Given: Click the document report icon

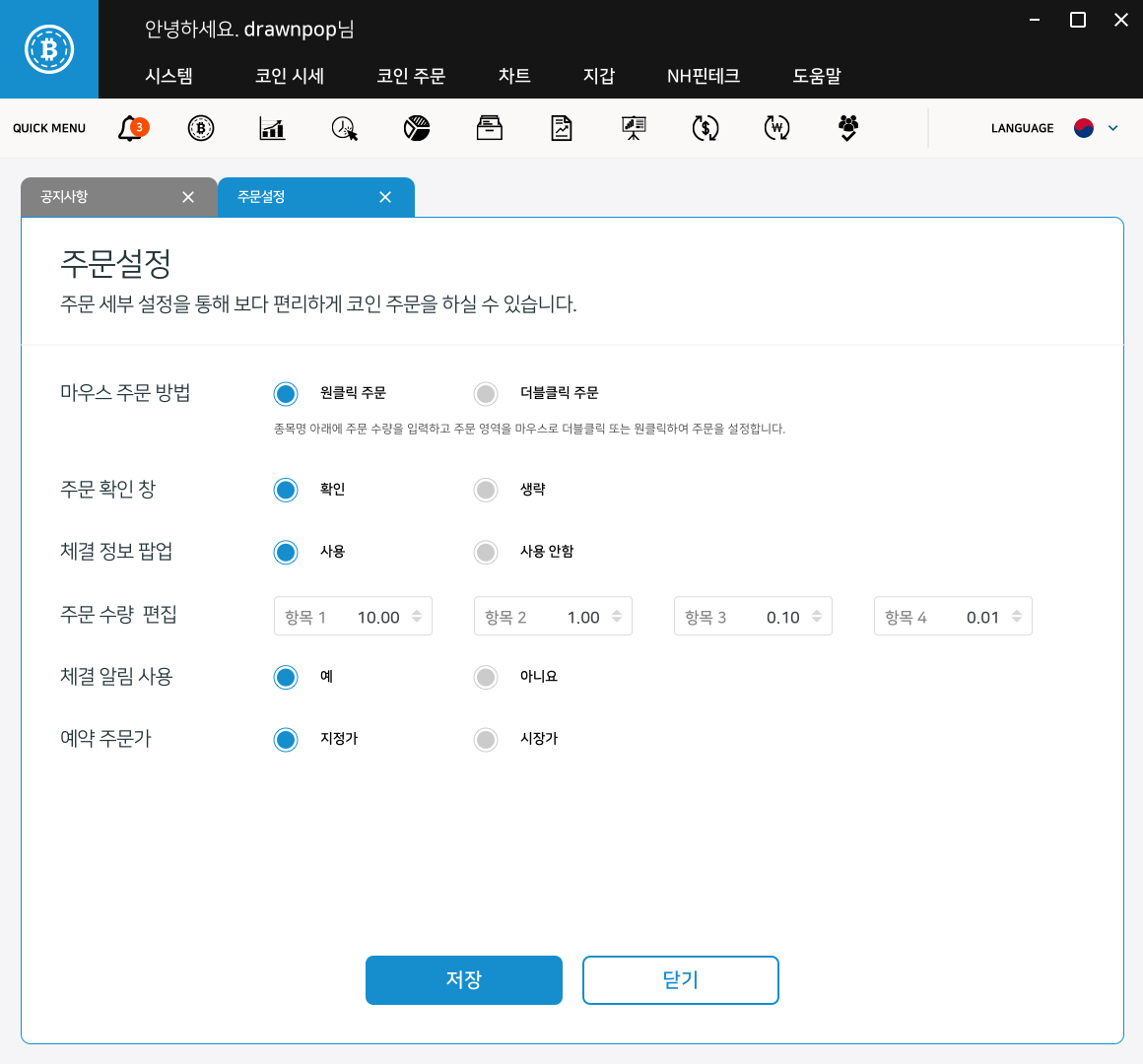Looking at the screenshot, I should coord(561,128).
